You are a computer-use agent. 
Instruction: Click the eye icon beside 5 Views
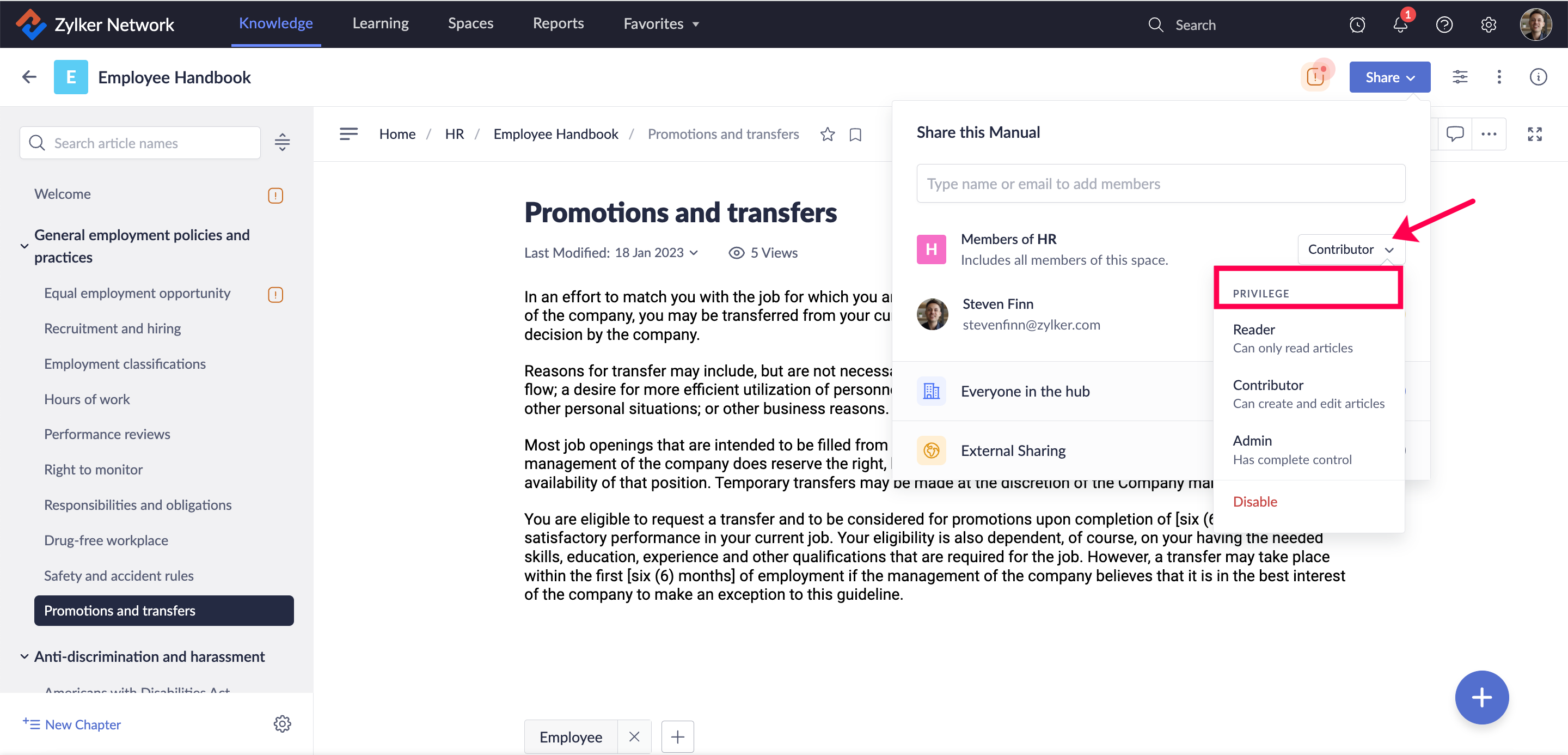click(737, 253)
